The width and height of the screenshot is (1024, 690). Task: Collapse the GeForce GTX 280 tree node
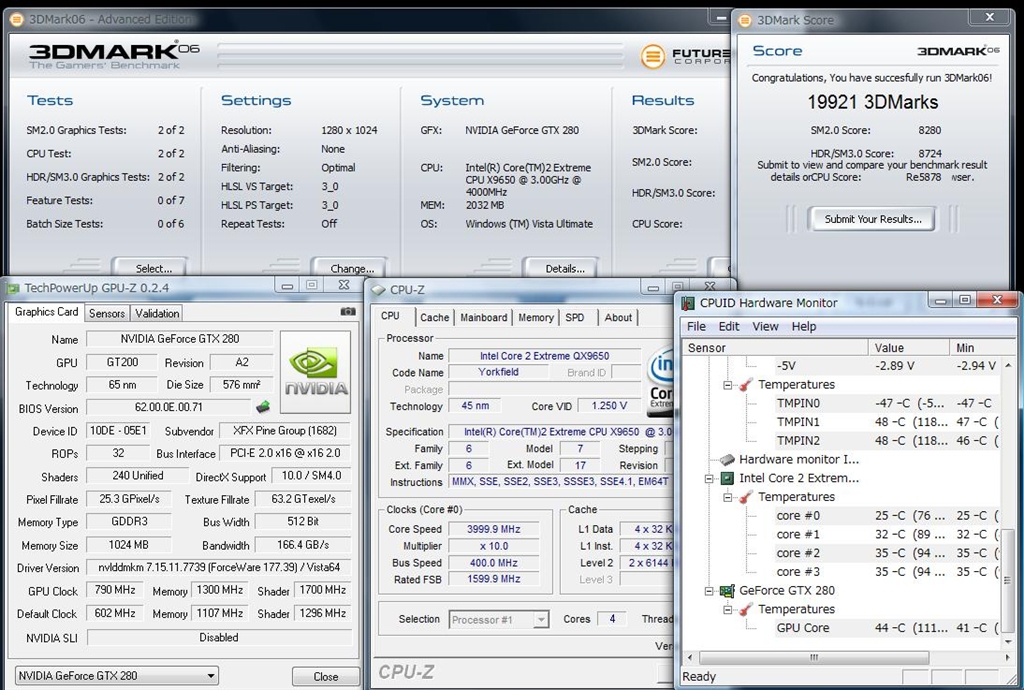coord(709,591)
